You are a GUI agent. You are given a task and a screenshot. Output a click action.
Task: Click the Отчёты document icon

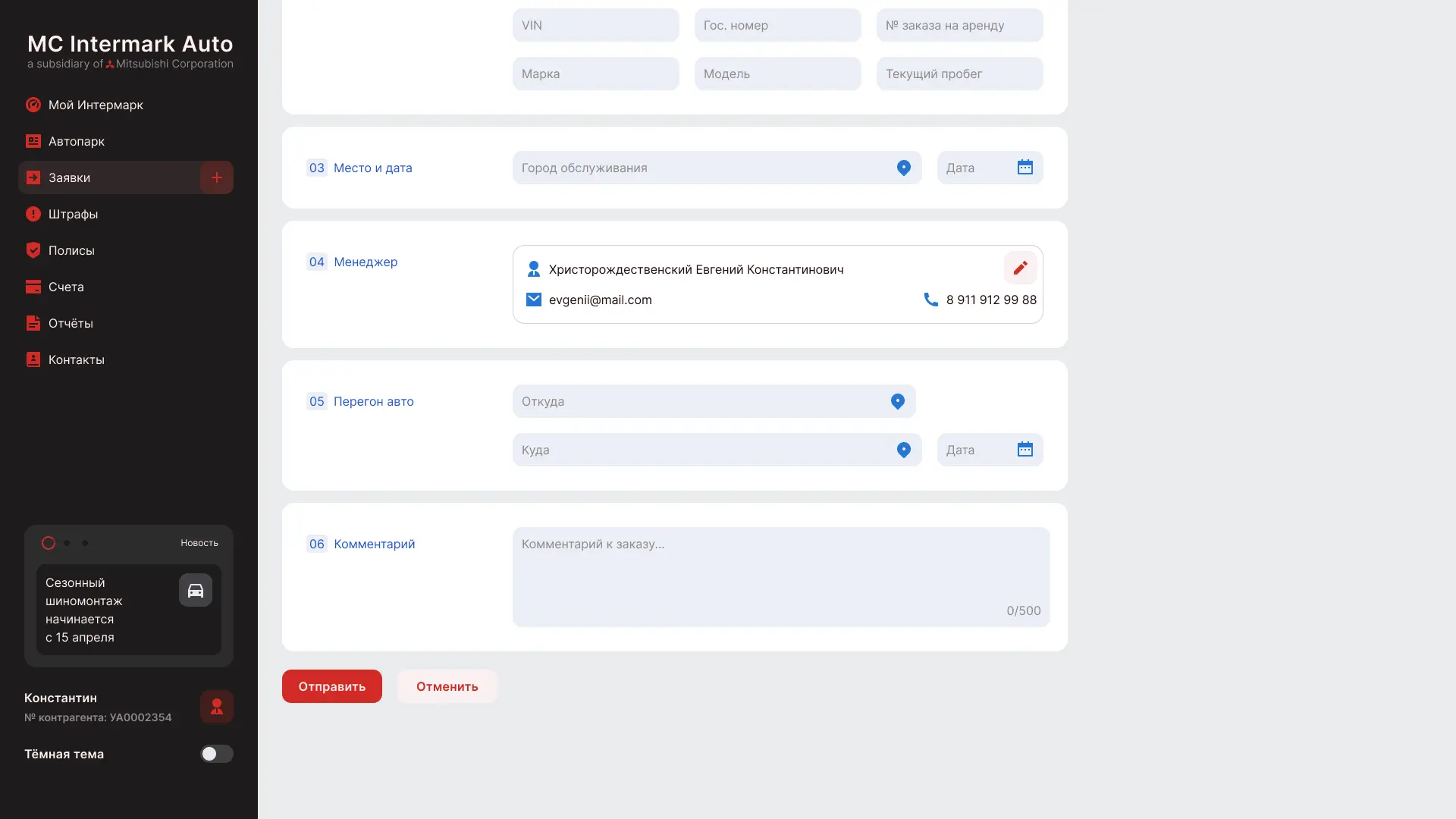click(x=33, y=323)
